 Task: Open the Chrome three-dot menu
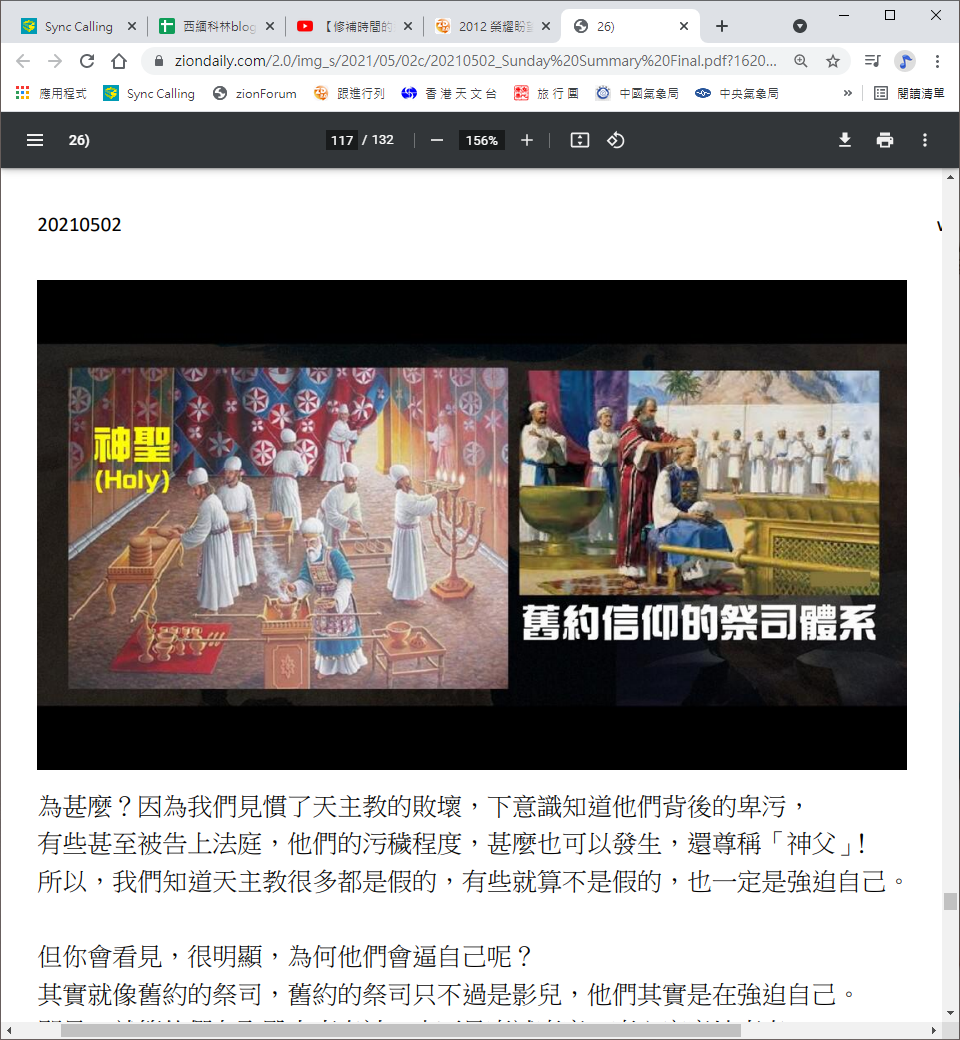937,62
